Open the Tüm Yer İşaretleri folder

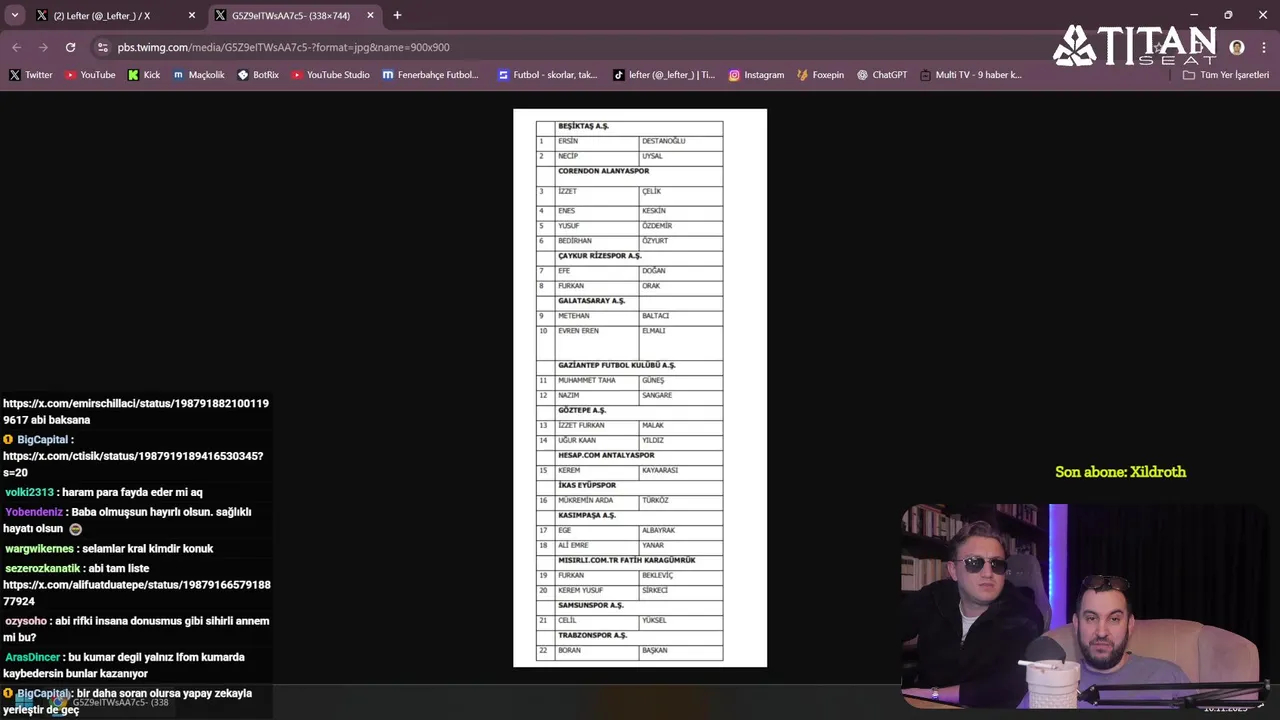(1226, 75)
